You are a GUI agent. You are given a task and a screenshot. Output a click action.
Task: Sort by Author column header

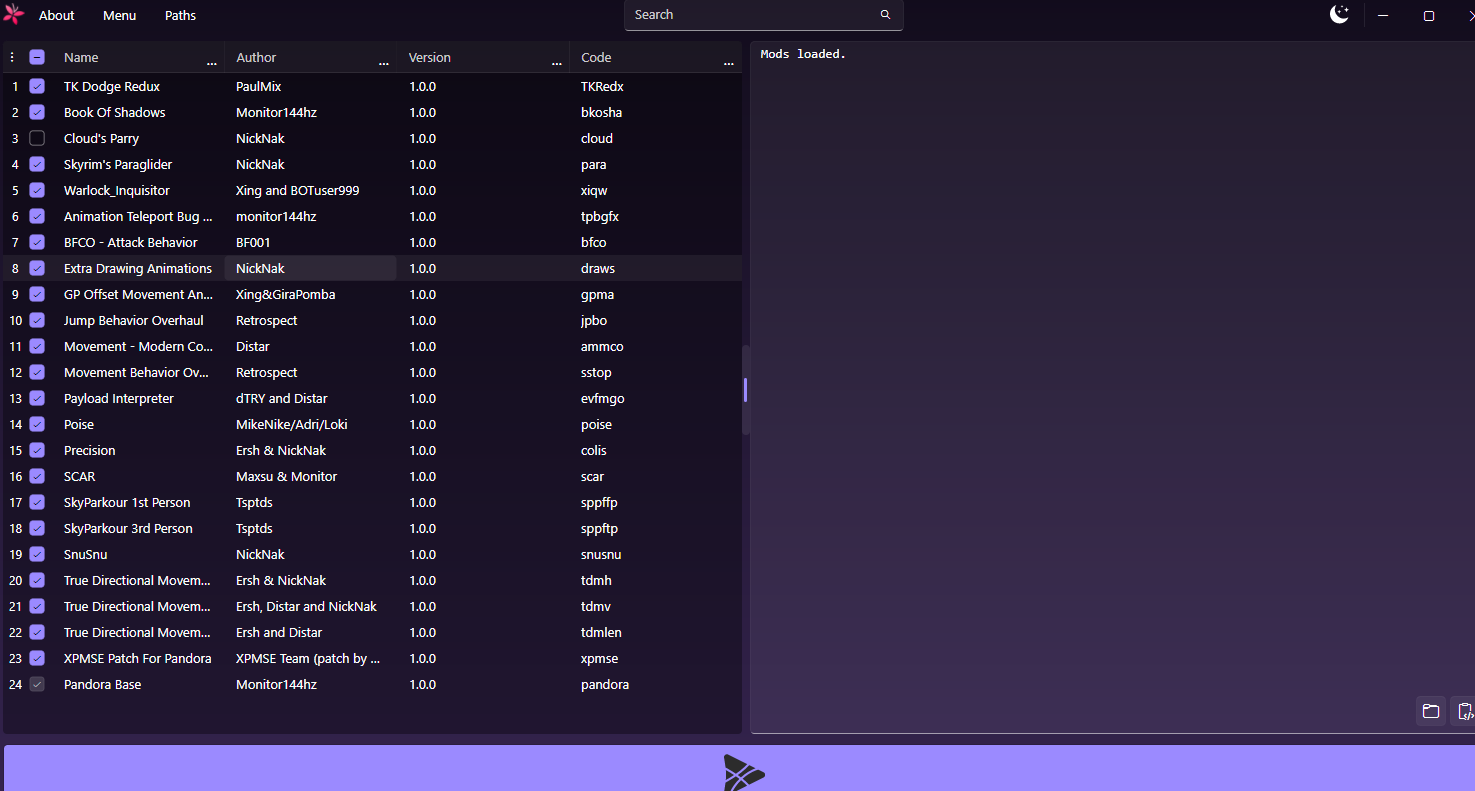coord(256,57)
